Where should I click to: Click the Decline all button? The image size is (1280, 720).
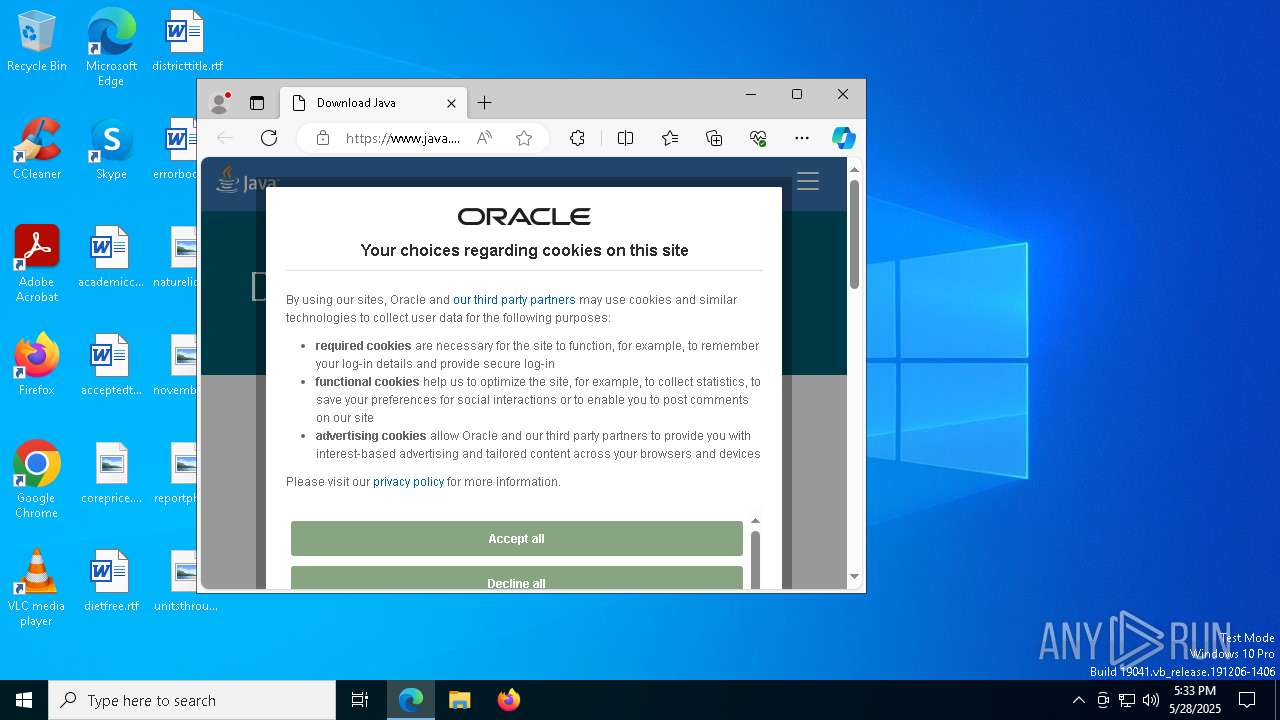(x=517, y=578)
